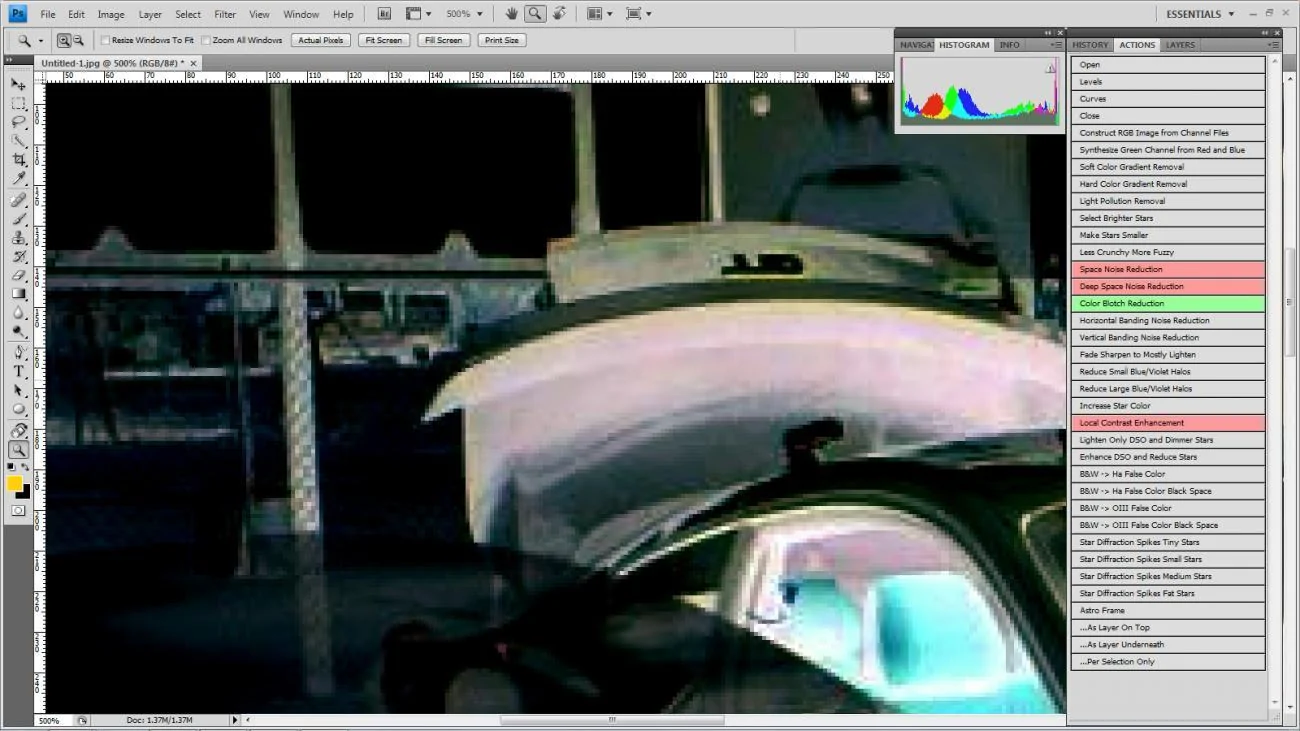
Task: Open the File menu
Action: point(48,15)
